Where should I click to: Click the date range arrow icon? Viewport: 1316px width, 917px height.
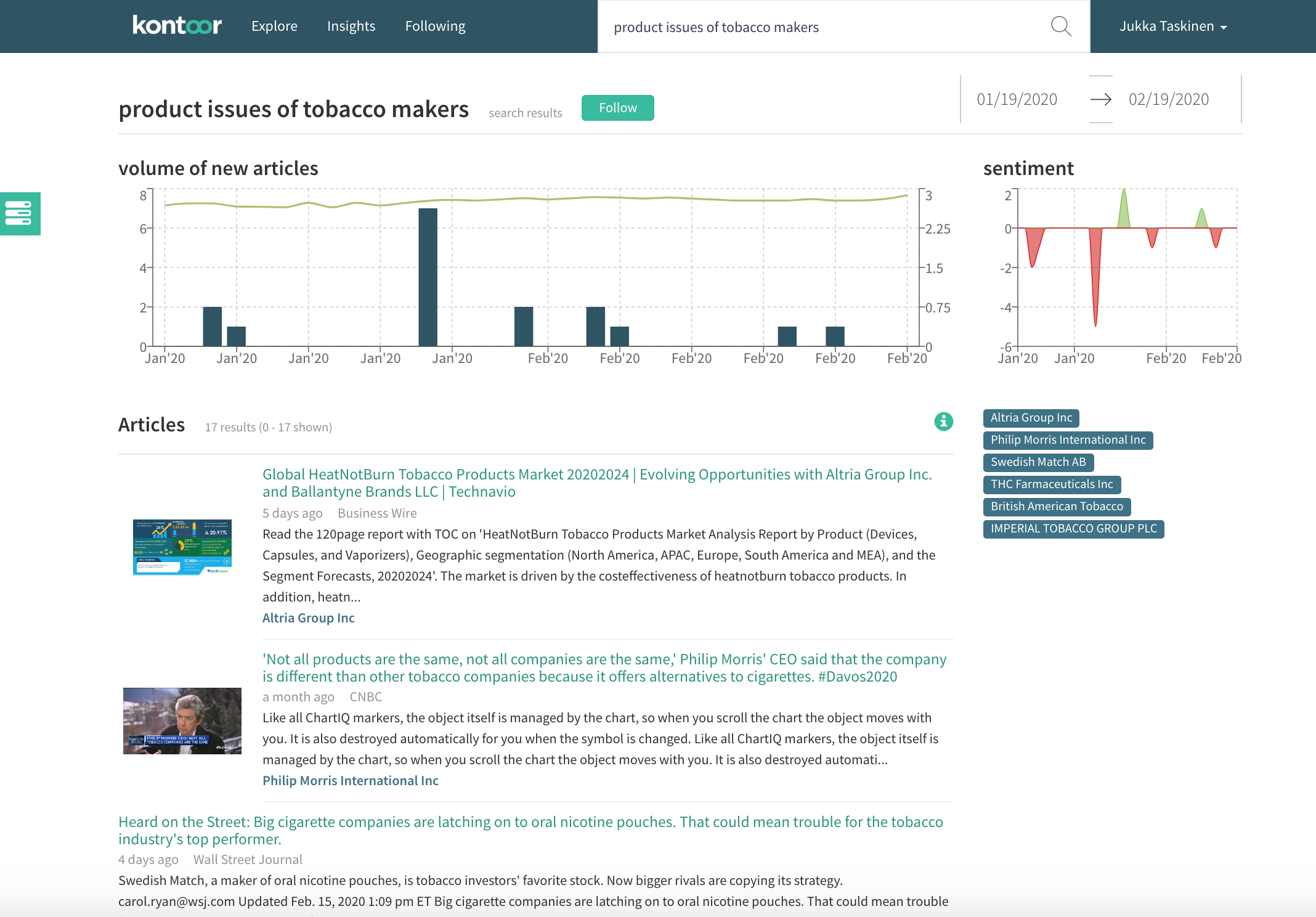click(1101, 99)
